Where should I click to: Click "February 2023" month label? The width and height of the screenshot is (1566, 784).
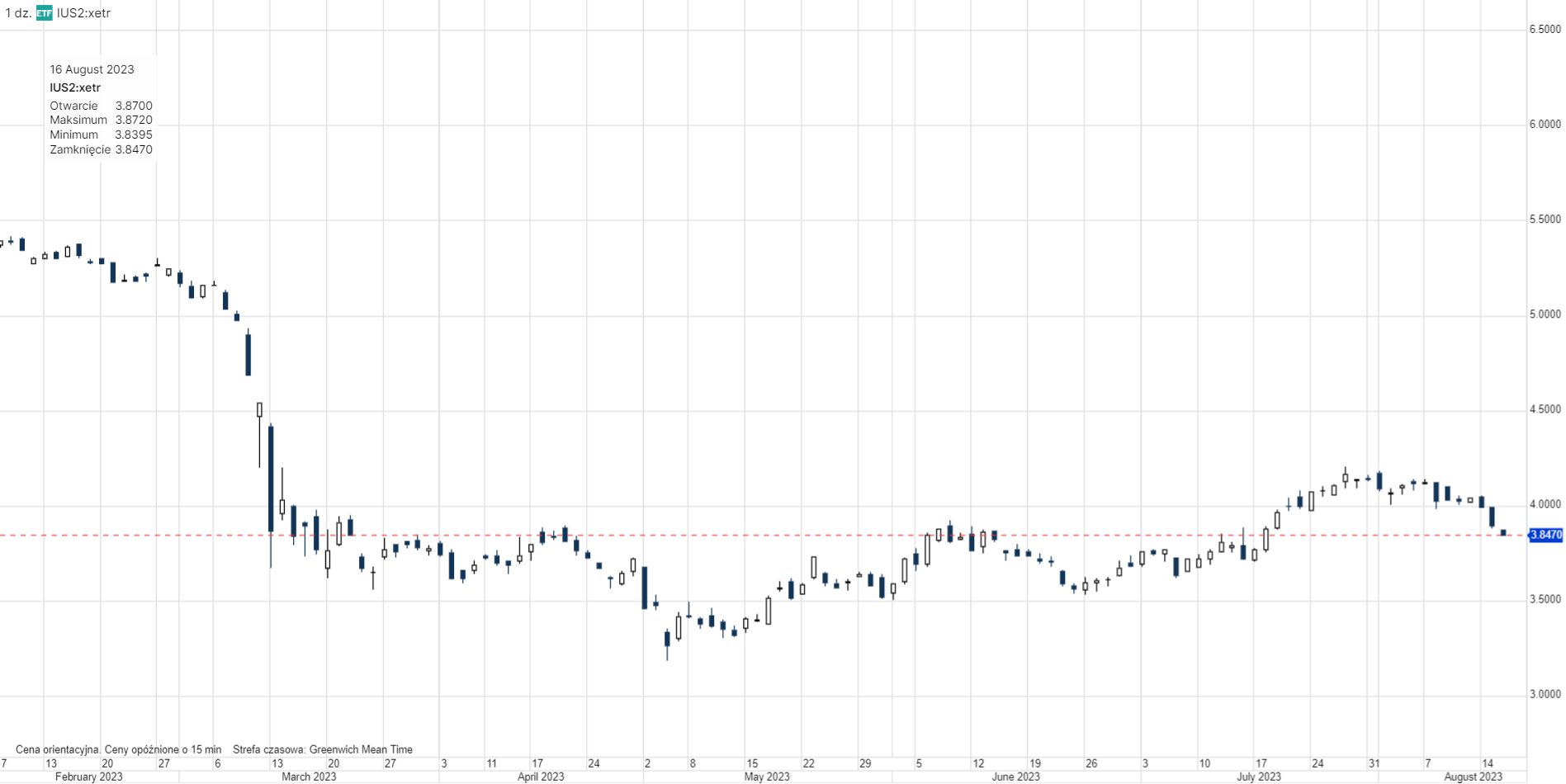[88, 777]
